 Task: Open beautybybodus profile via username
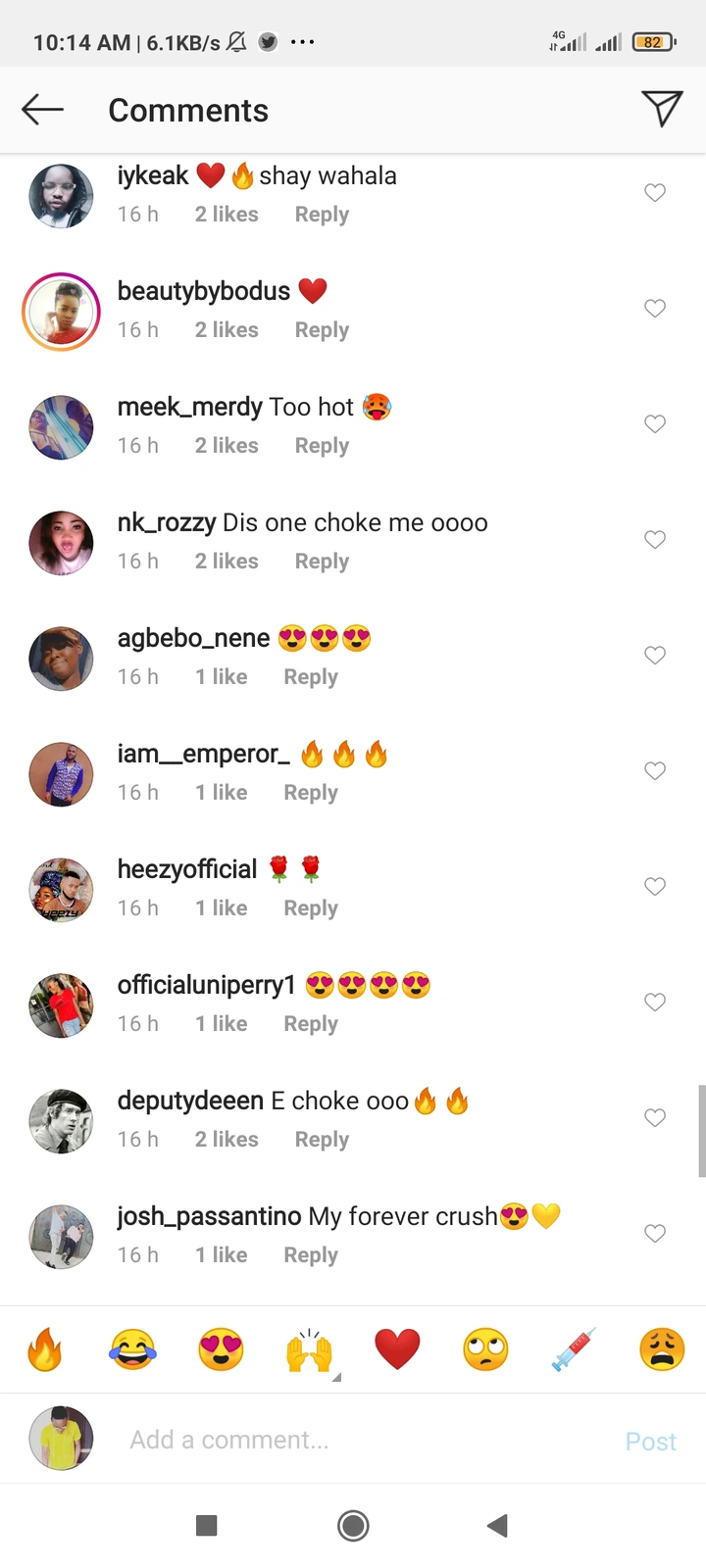[203, 291]
